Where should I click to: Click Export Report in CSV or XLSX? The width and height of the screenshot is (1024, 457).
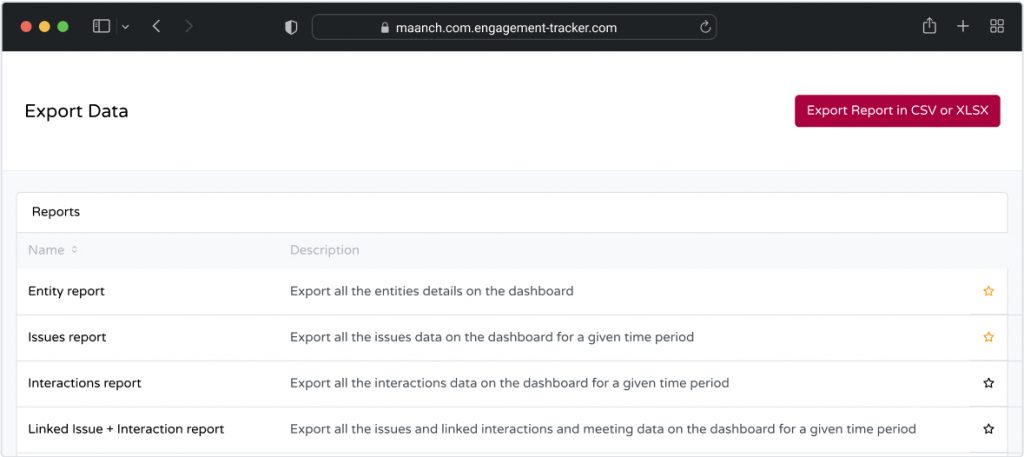pyautogui.click(x=897, y=111)
